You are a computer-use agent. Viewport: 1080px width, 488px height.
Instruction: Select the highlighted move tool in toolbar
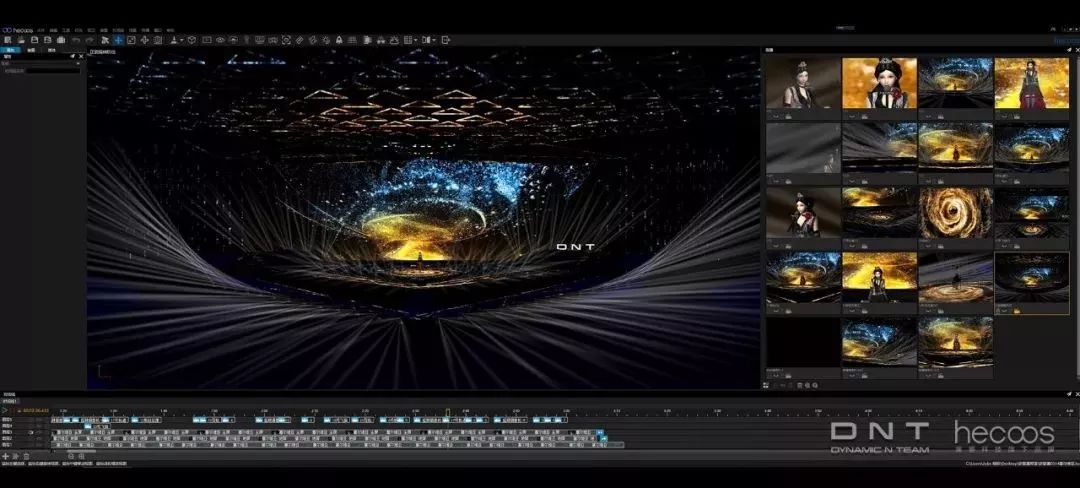point(118,40)
